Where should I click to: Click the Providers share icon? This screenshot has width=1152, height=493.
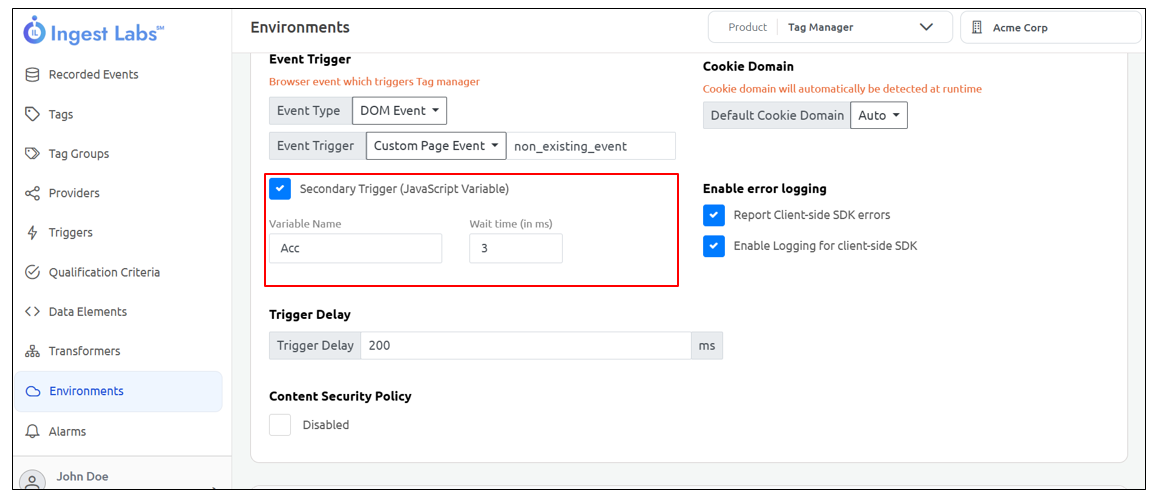pos(32,193)
